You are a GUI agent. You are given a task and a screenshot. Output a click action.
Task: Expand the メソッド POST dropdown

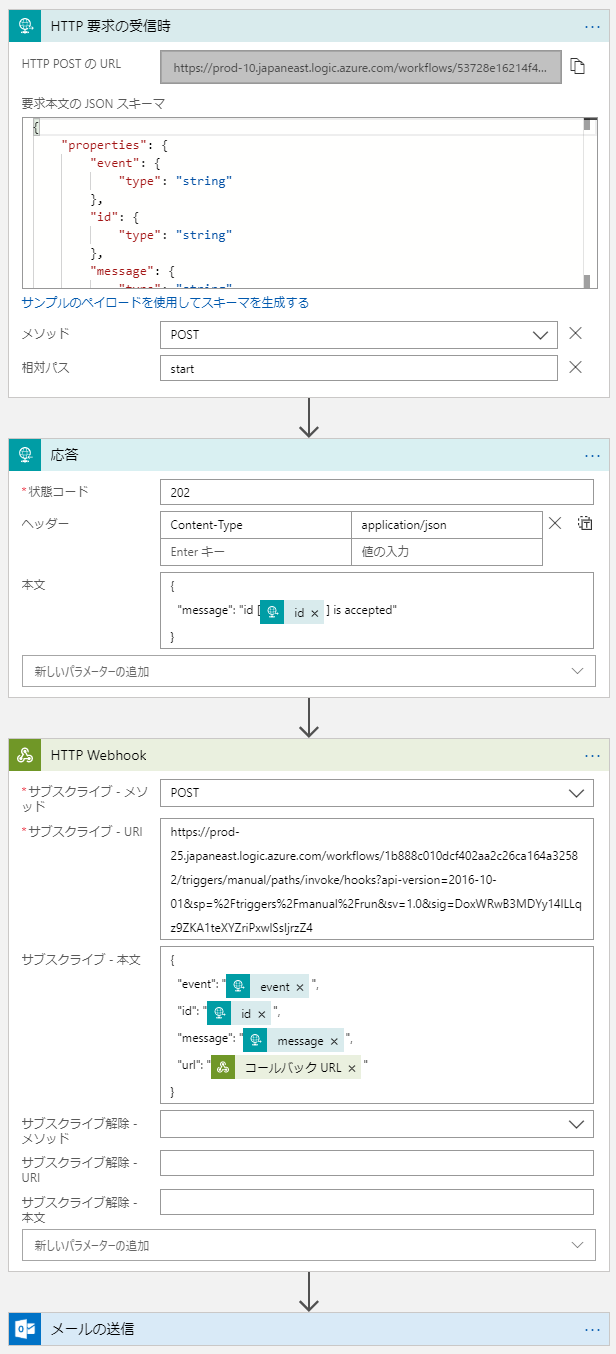[541, 335]
